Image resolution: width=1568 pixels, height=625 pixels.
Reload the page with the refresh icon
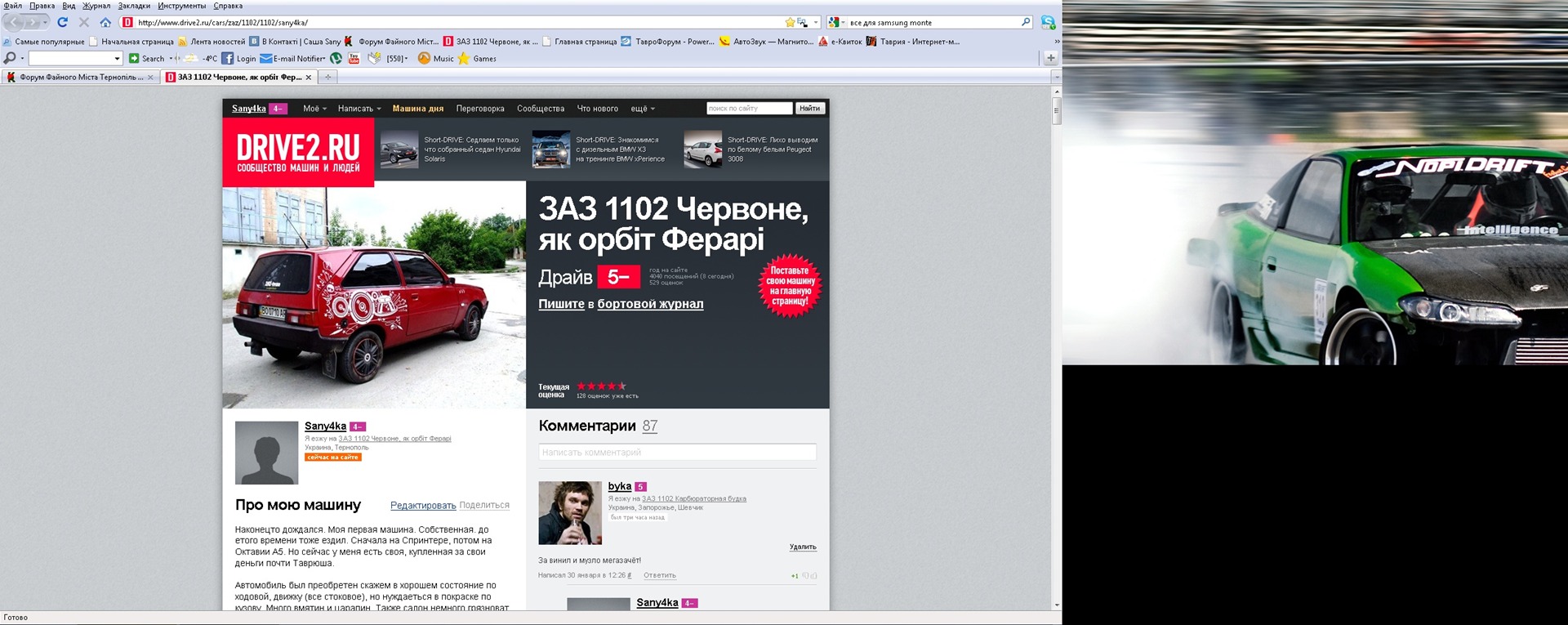pos(62,23)
